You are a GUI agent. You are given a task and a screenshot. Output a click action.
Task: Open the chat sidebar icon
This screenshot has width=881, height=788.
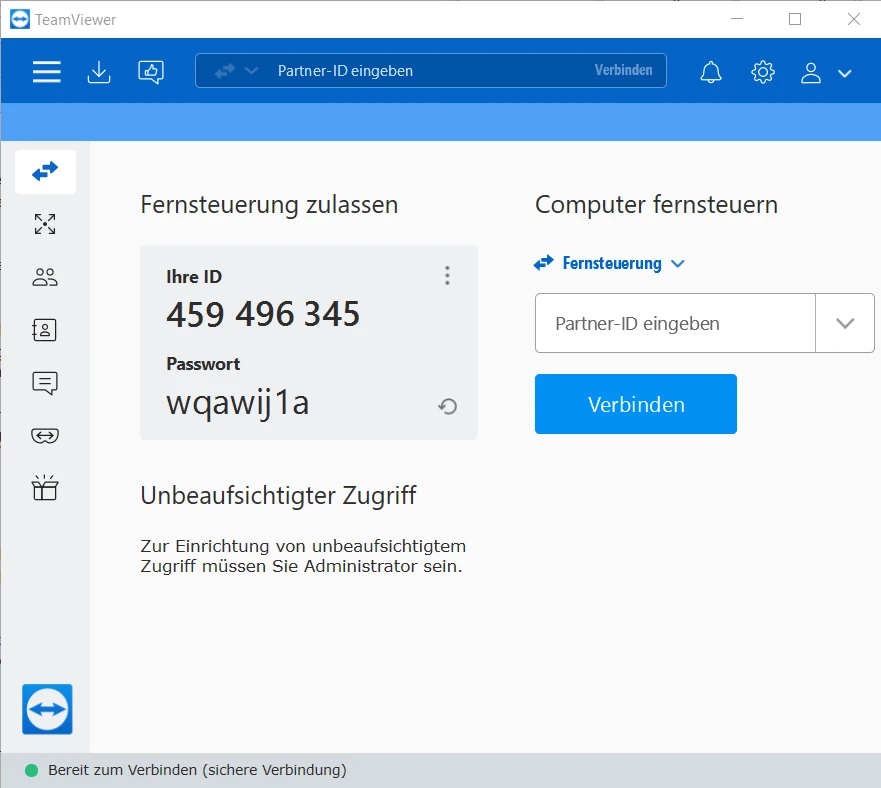(x=45, y=383)
